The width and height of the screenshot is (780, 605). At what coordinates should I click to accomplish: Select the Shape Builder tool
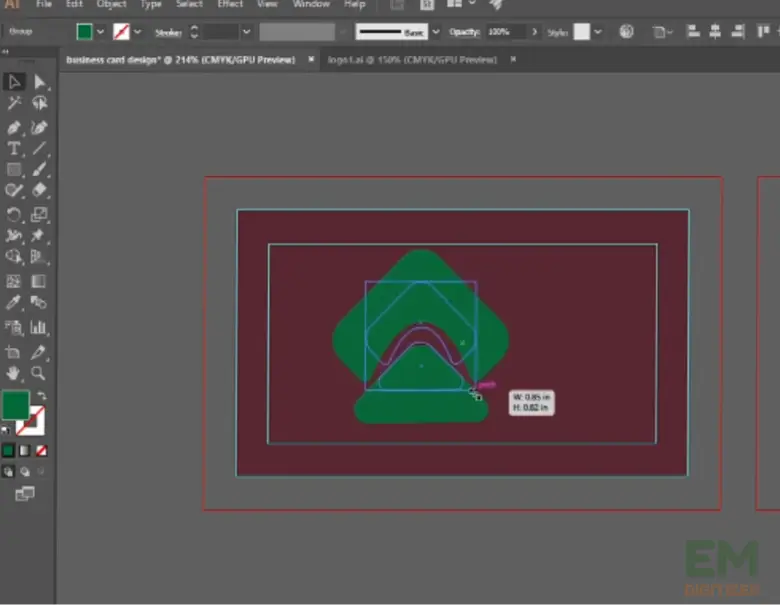click(14, 256)
